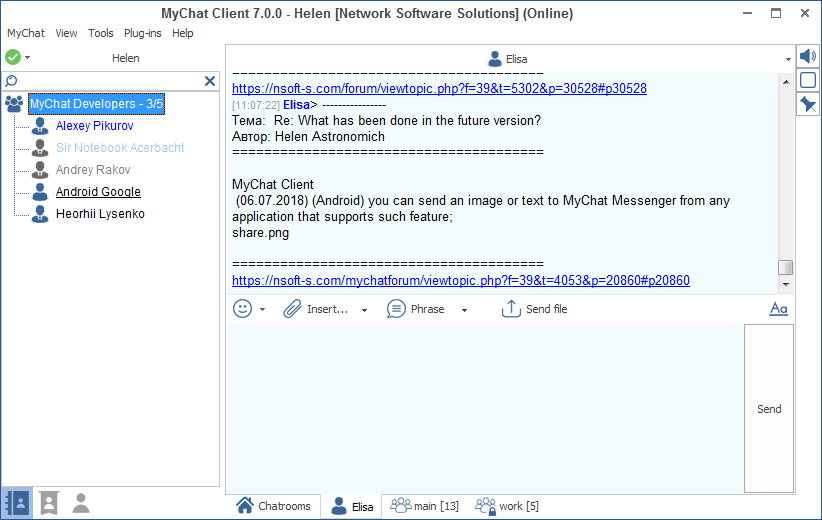Select the MyChat Developers - 3/5 group
This screenshot has height=520, width=822.
[x=96, y=104]
